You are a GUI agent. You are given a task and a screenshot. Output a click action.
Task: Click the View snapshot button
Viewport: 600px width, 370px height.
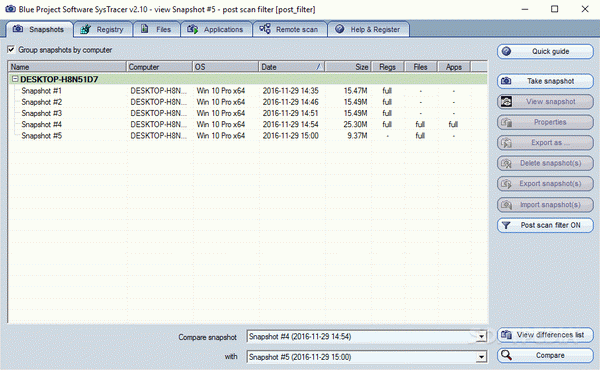point(545,102)
